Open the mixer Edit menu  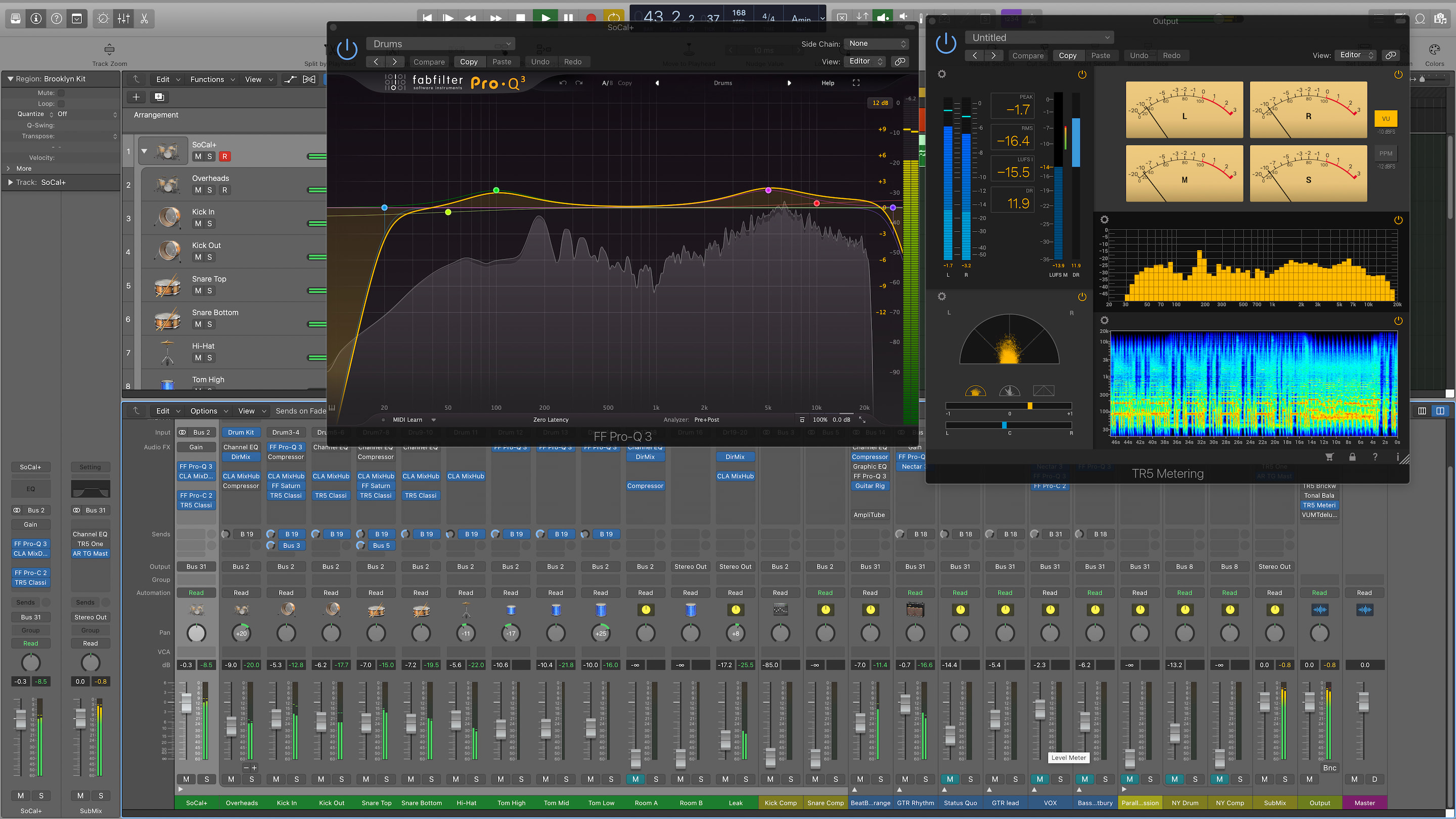click(x=168, y=411)
